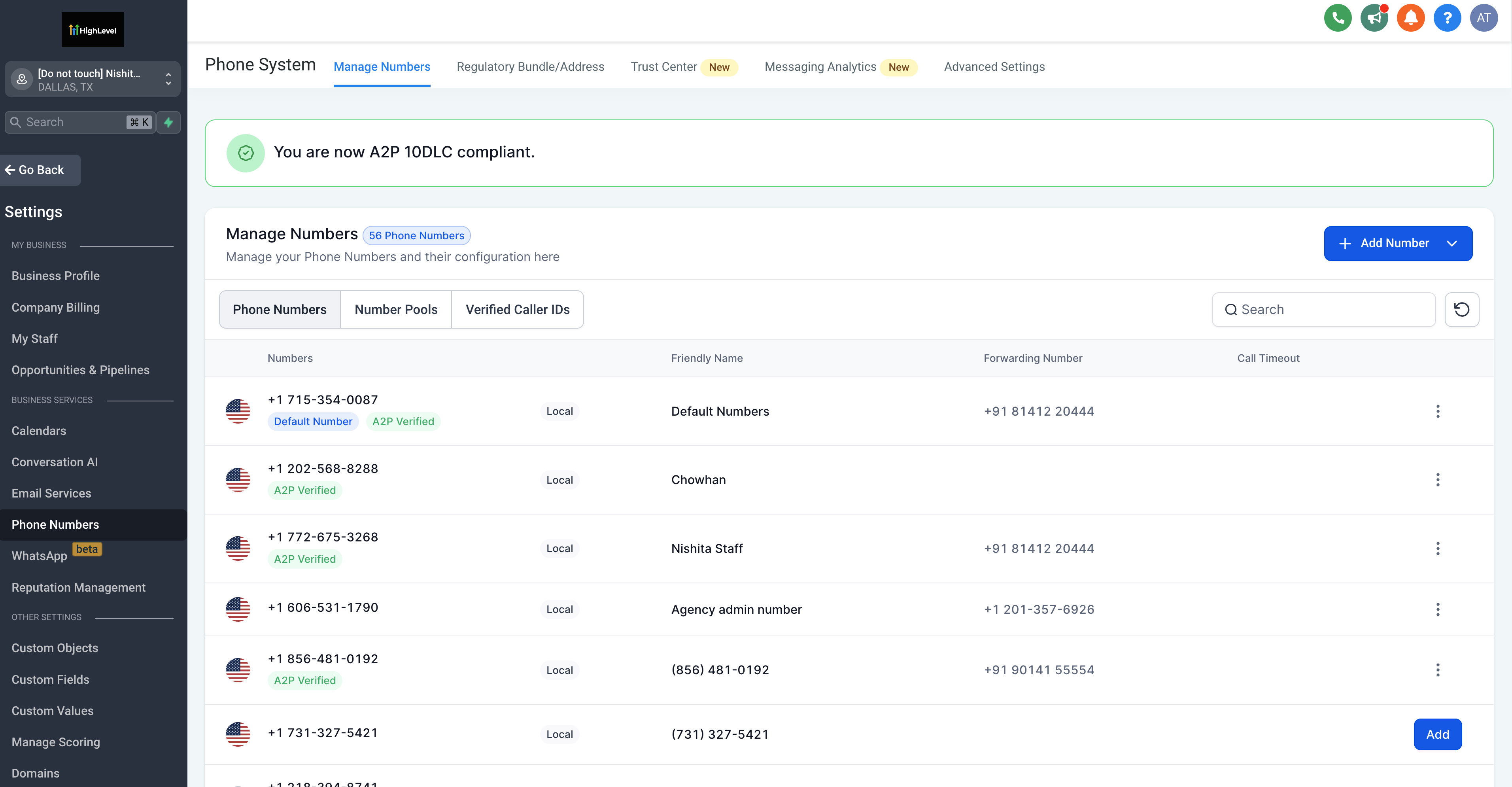Click Add for number +1 731-327-5421
Screen dimensions: 1512x787
click(x=1437, y=734)
